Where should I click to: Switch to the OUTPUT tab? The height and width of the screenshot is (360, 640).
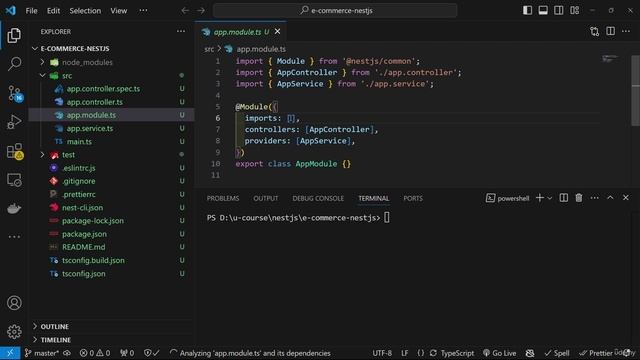(x=266, y=198)
